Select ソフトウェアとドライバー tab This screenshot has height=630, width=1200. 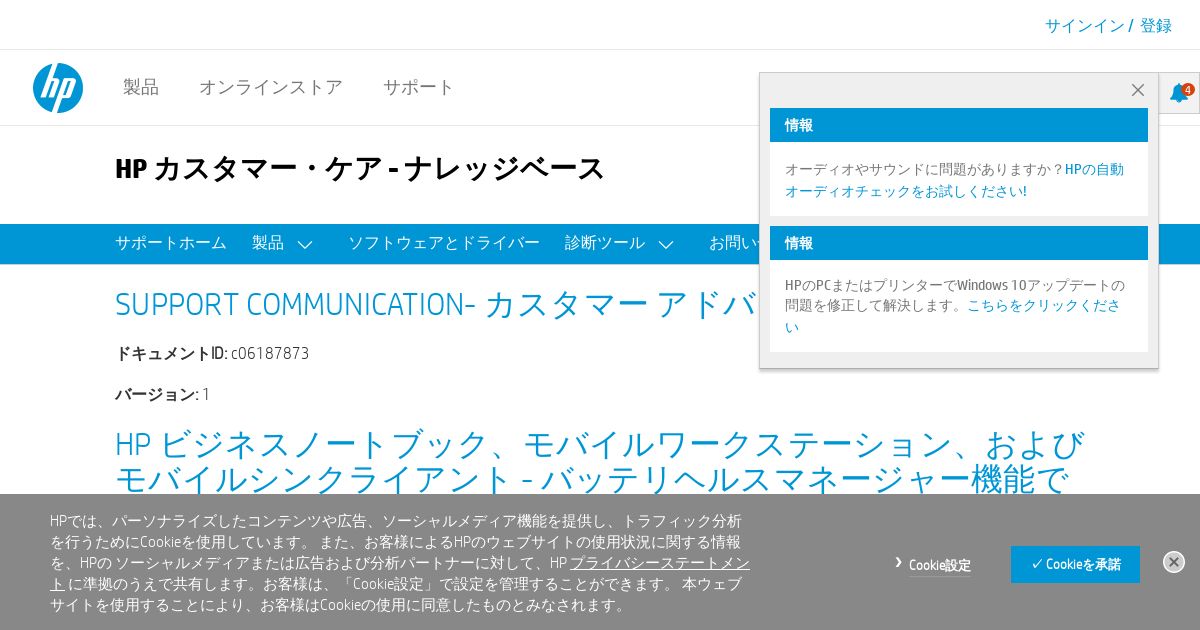pos(444,243)
